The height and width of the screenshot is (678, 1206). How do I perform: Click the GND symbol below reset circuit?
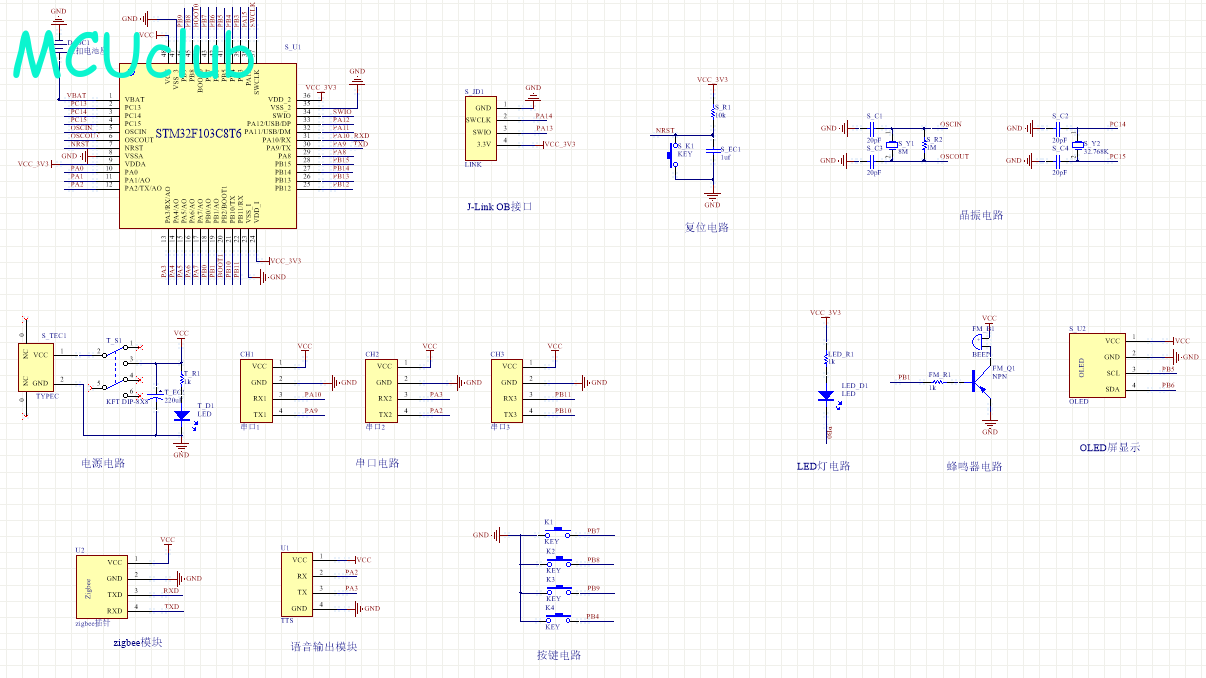[712, 199]
